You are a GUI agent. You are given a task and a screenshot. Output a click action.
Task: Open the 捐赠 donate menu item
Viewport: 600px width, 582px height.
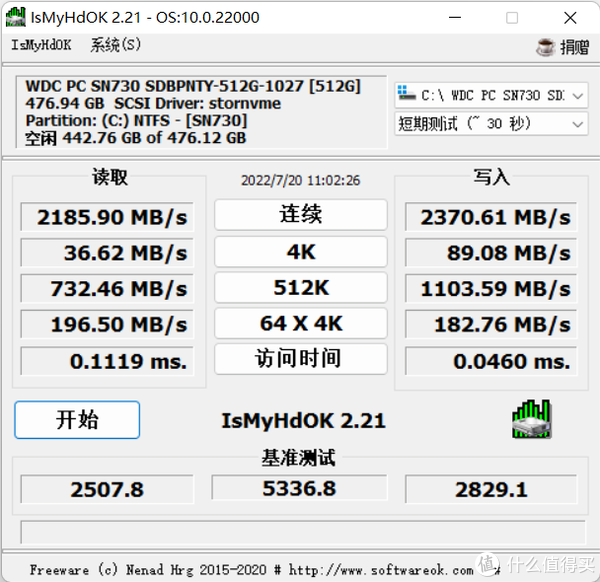click(x=562, y=47)
